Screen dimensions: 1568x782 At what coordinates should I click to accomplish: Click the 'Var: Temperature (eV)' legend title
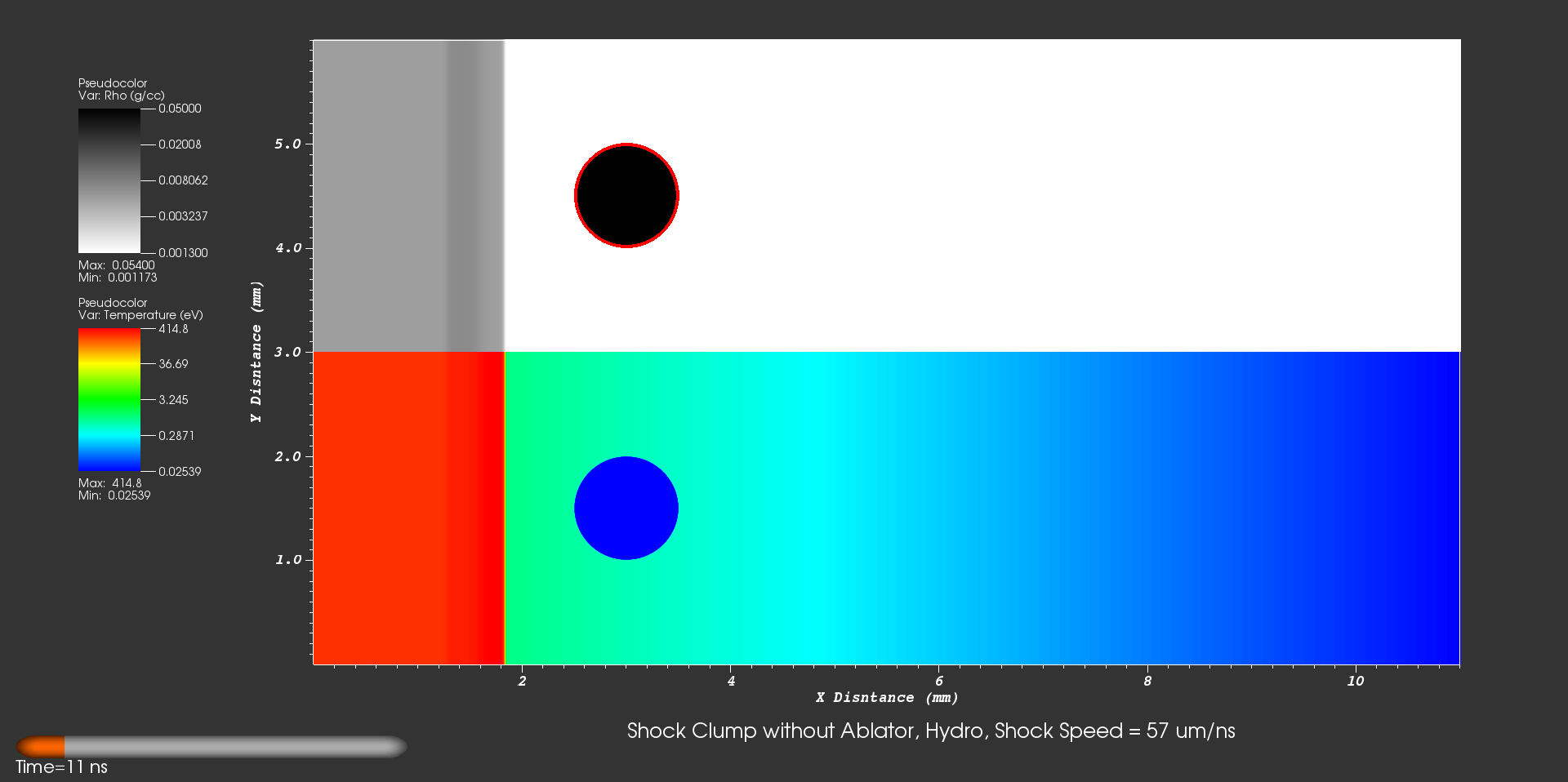[140, 315]
